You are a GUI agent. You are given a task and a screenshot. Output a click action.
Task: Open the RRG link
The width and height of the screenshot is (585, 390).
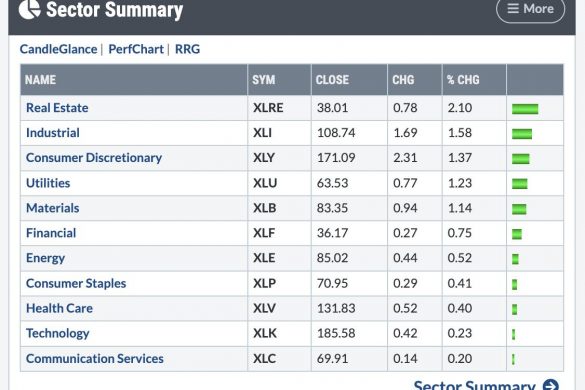tap(187, 49)
